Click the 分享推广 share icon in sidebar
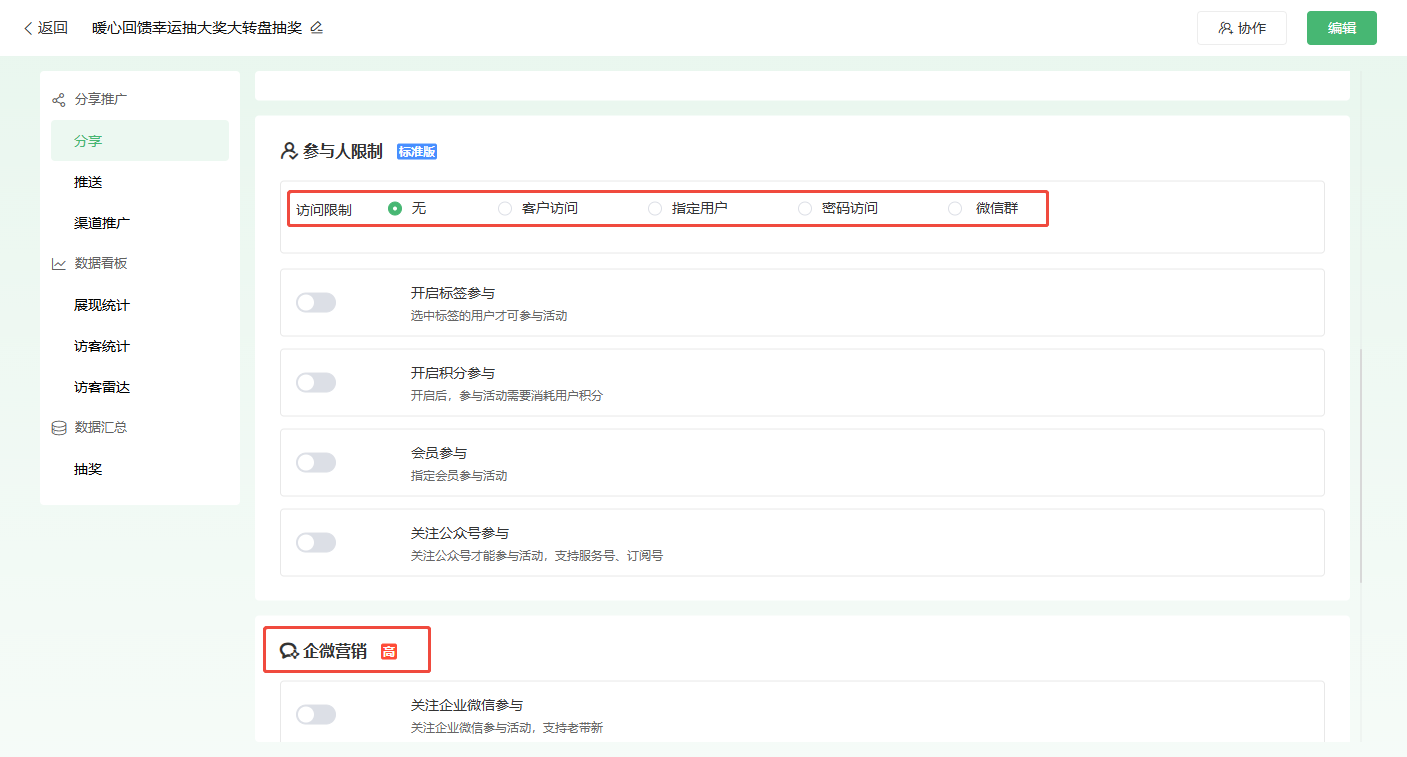 [x=59, y=100]
